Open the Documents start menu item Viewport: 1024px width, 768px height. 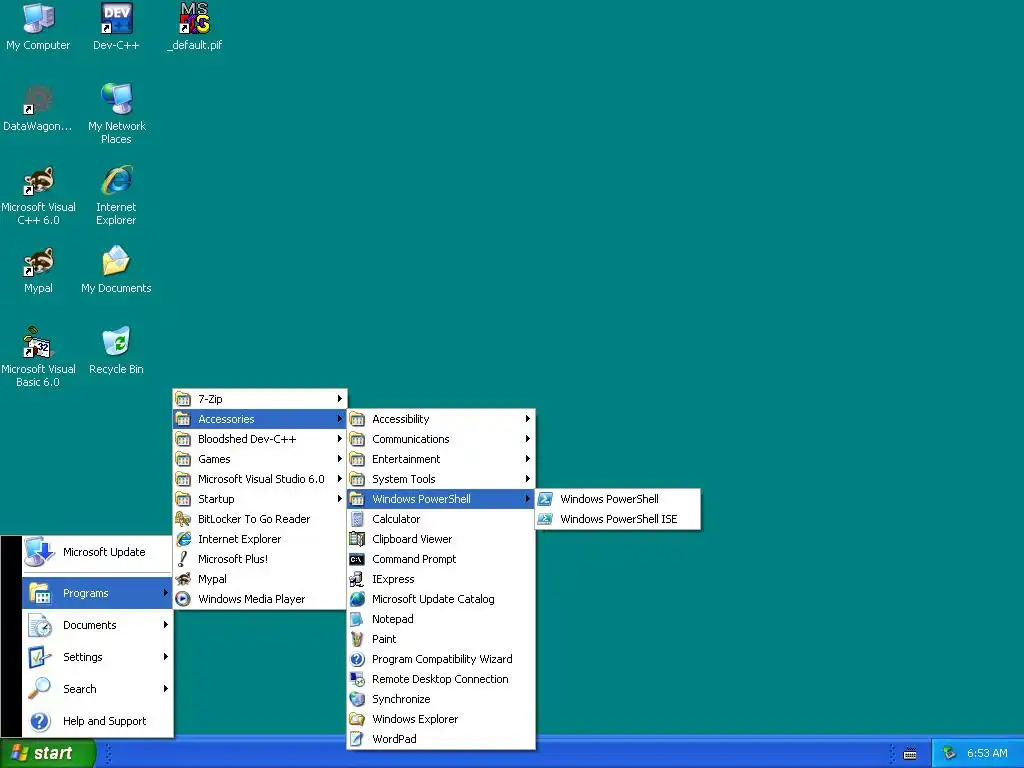tap(97, 625)
